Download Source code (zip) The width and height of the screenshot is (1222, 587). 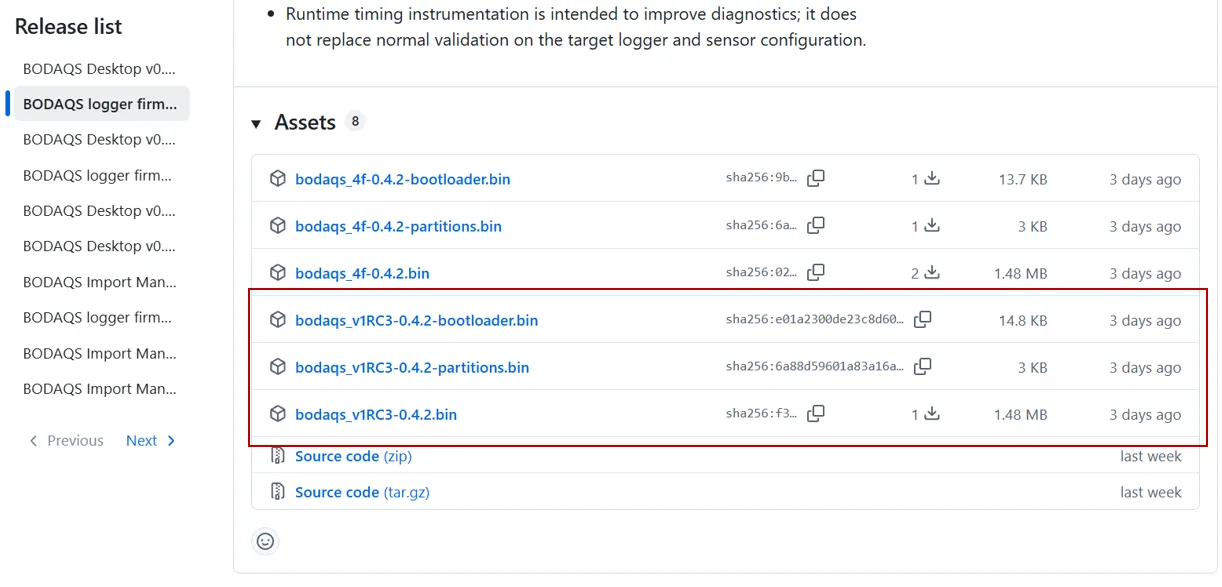(353, 456)
